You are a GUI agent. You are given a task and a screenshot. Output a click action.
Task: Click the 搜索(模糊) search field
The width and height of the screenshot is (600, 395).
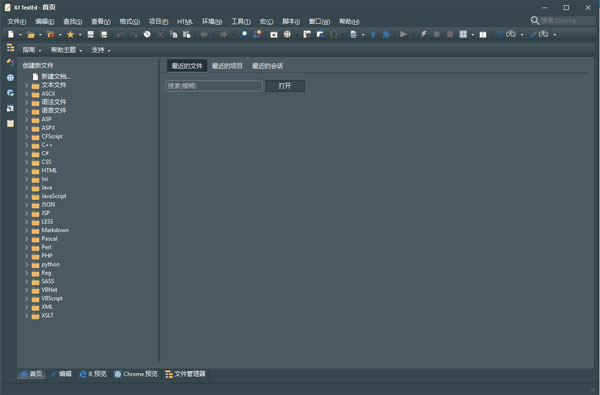tap(214, 86)
